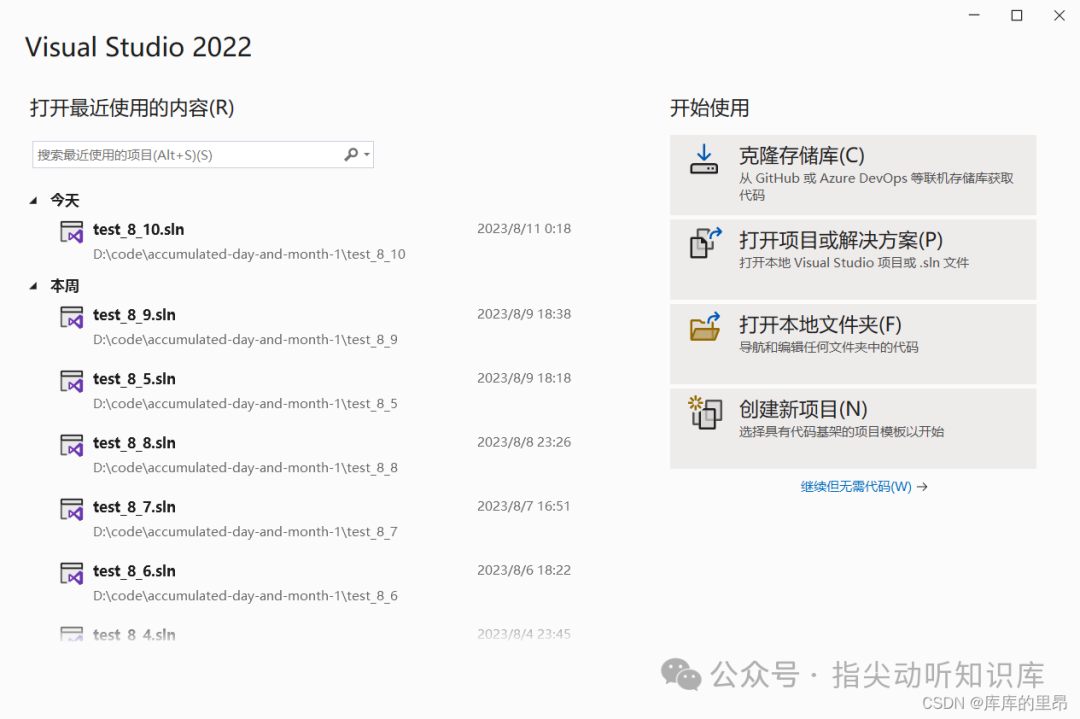
Task: Click the test_8_9.sln solution icon
Action: click(x=72, y=317)
